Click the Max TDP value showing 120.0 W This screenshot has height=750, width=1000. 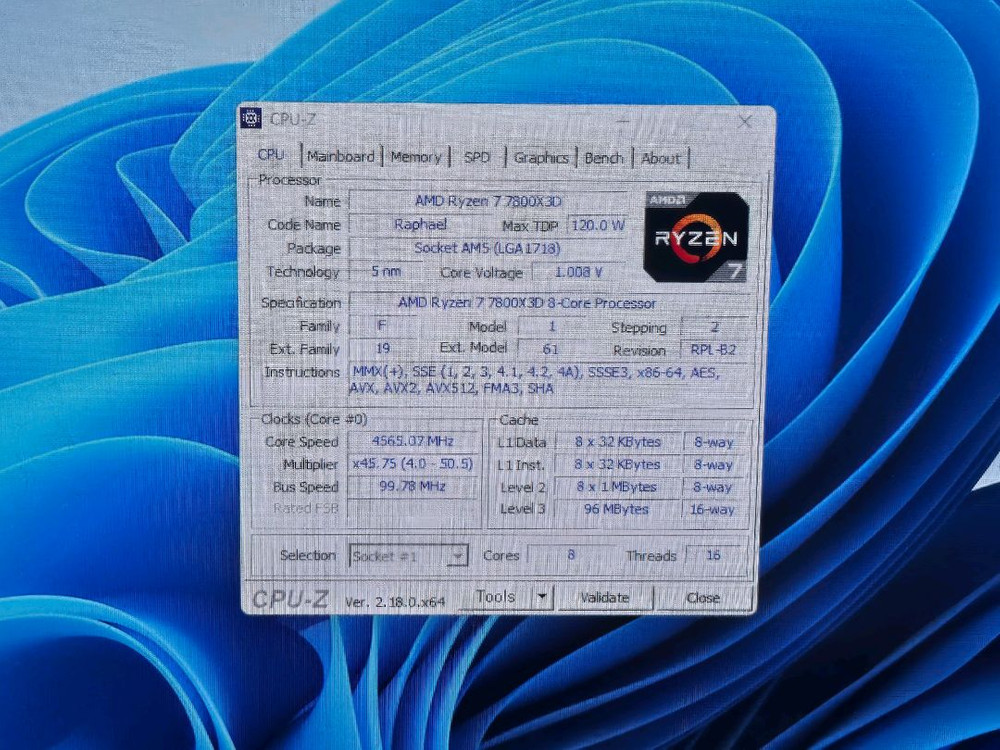[x=597, y=225]
